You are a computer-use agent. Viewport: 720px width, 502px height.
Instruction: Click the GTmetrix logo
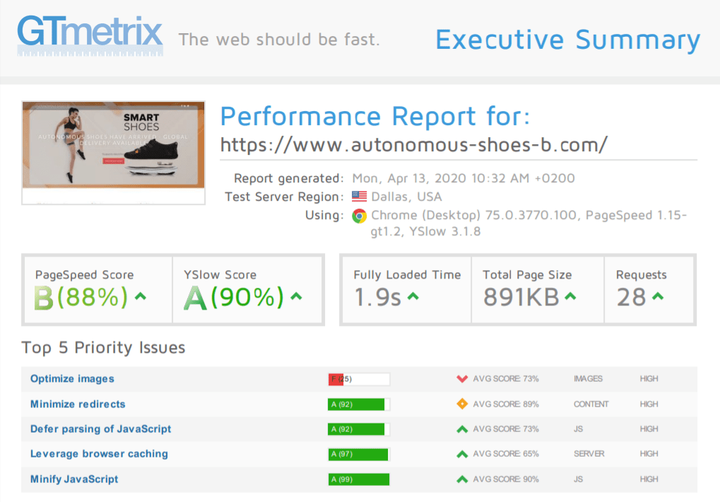90,35
